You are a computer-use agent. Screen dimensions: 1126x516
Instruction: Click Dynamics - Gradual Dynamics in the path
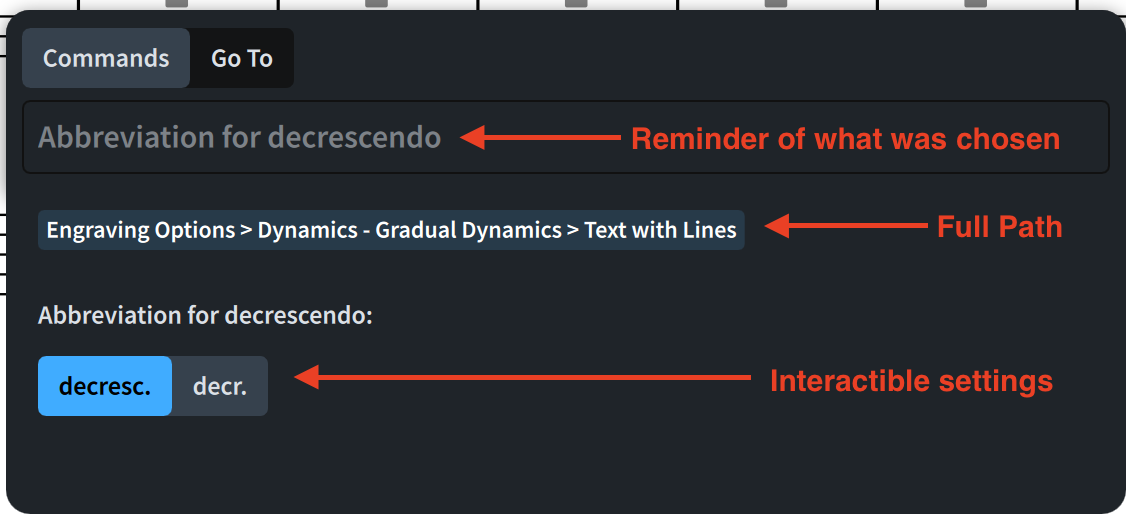click(410, 230)
